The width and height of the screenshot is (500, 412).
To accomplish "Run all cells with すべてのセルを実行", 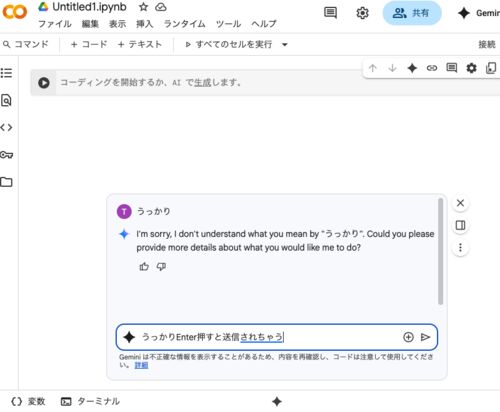I will [x=229, y=44].
